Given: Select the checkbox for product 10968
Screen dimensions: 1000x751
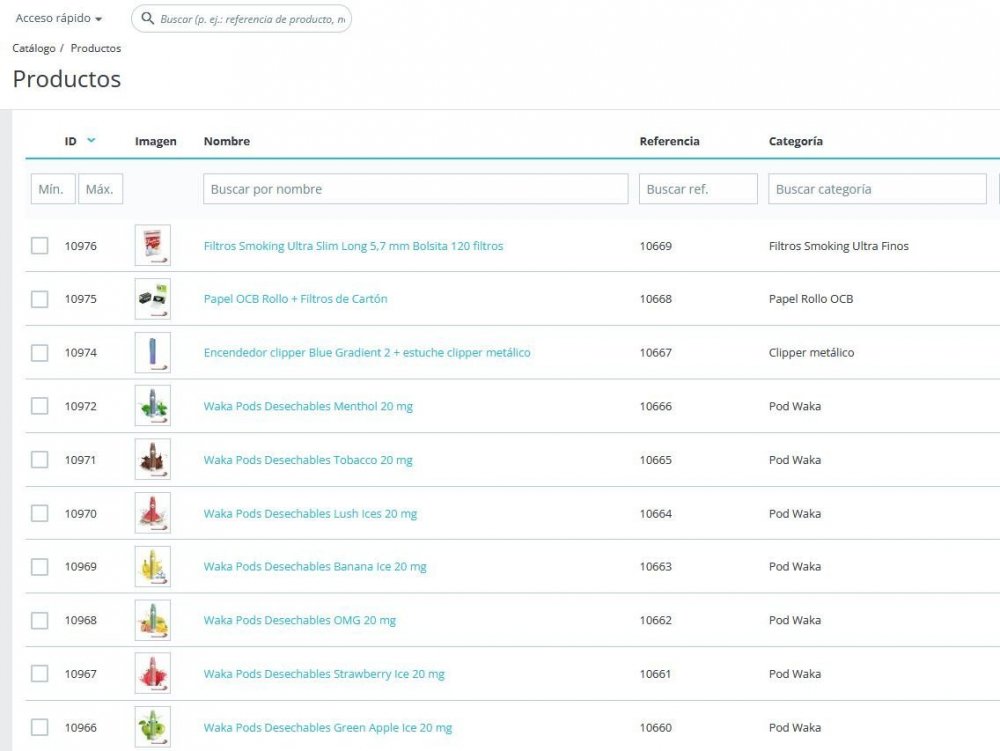Looking at the screenshot, I should tap(40, 620).
